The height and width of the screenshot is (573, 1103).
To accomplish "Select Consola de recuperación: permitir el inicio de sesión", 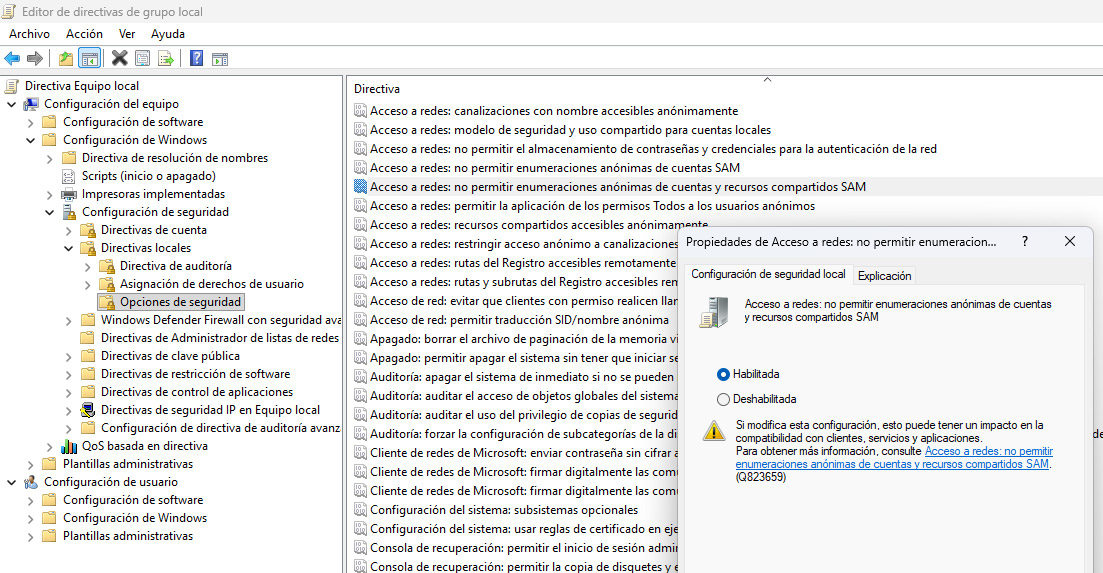I will (523, 548).
